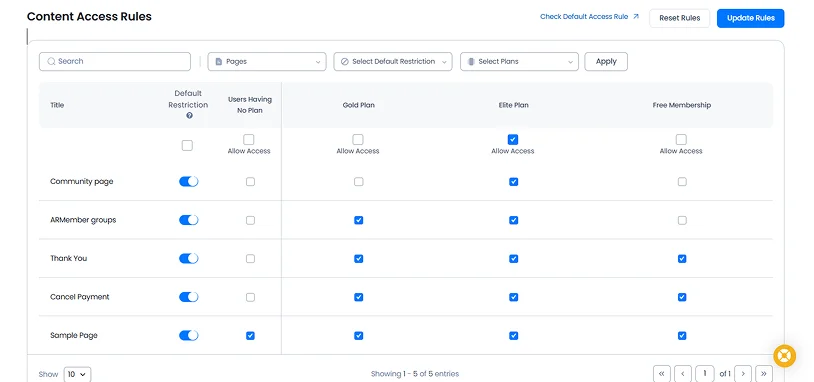
Task: Check Allow Access header box for Gold Plan
Action: [x=358, y=140]
